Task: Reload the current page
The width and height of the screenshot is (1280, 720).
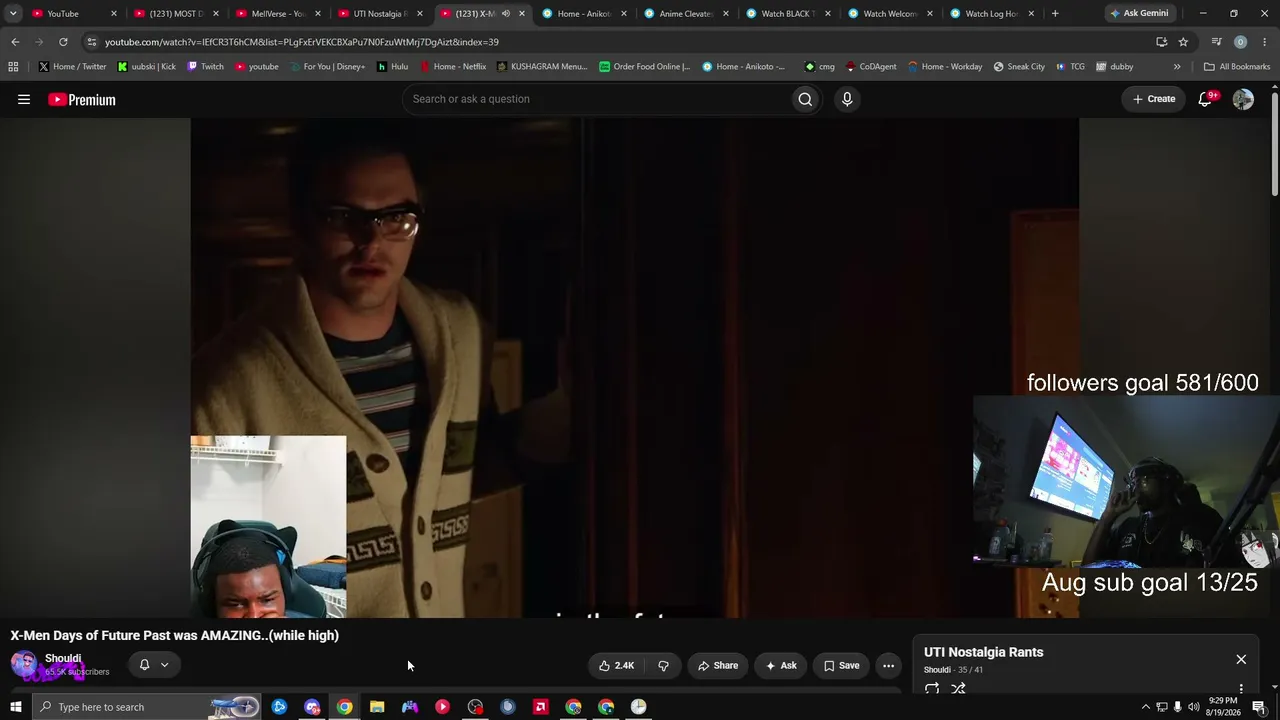Action: click(63, 42)
